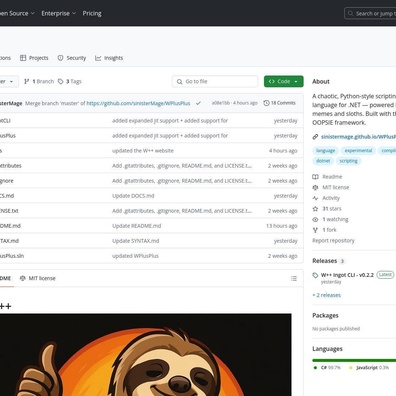
Task: Open the WPlusPlus GitHub URL in commit message
Action: 138,103
